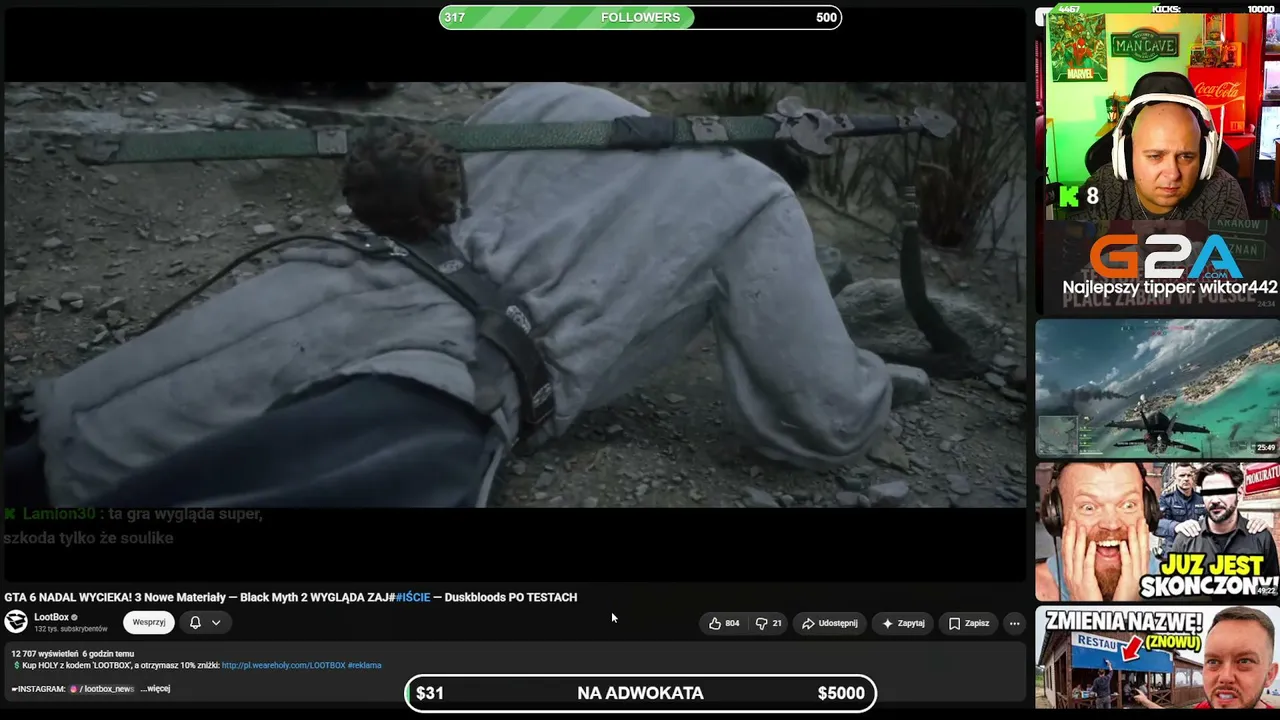1280x720 pixels.
Task: Open the LootBox channel name link
Action: click(51, 617)
